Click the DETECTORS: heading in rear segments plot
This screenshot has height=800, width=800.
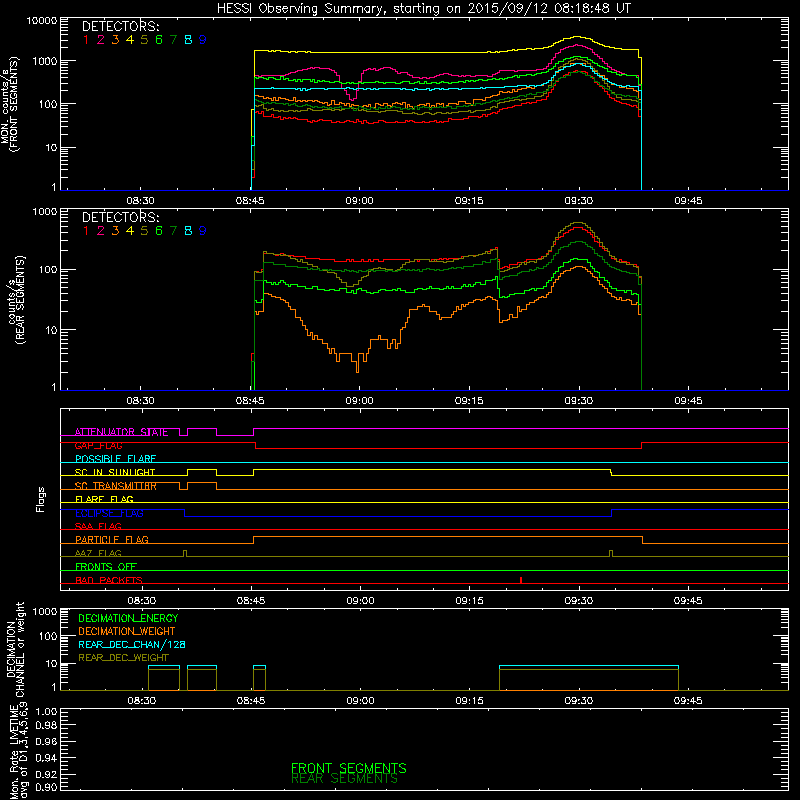[x=120, y=217]
